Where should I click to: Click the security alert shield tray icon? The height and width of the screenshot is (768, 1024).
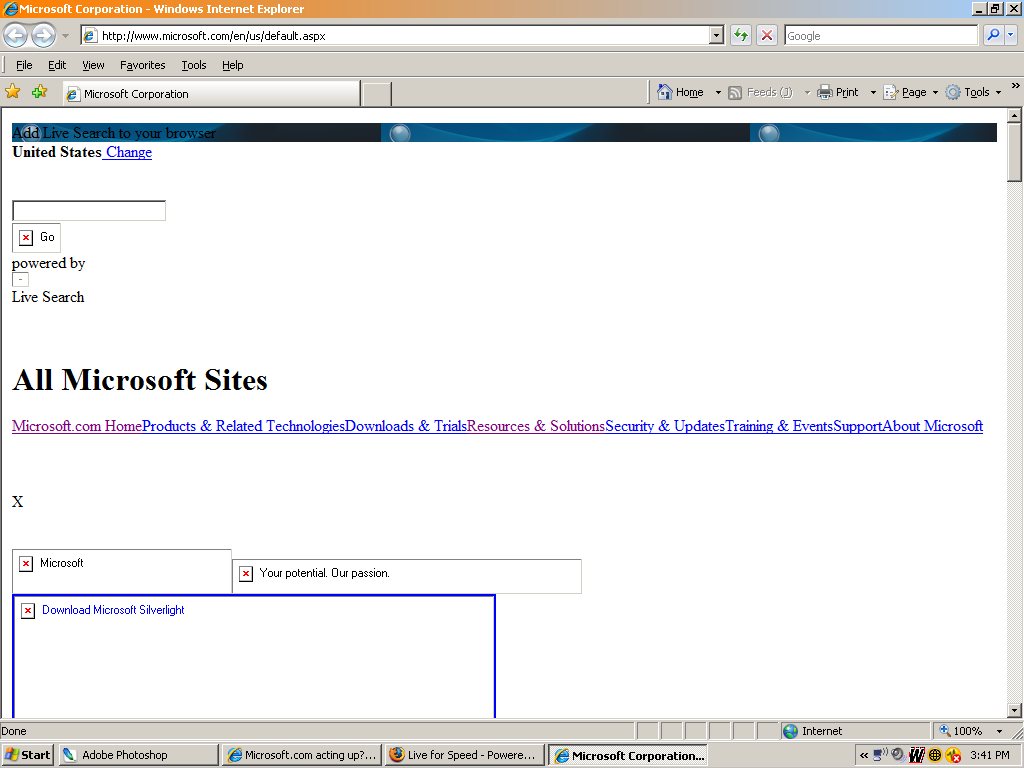[953, 755]
